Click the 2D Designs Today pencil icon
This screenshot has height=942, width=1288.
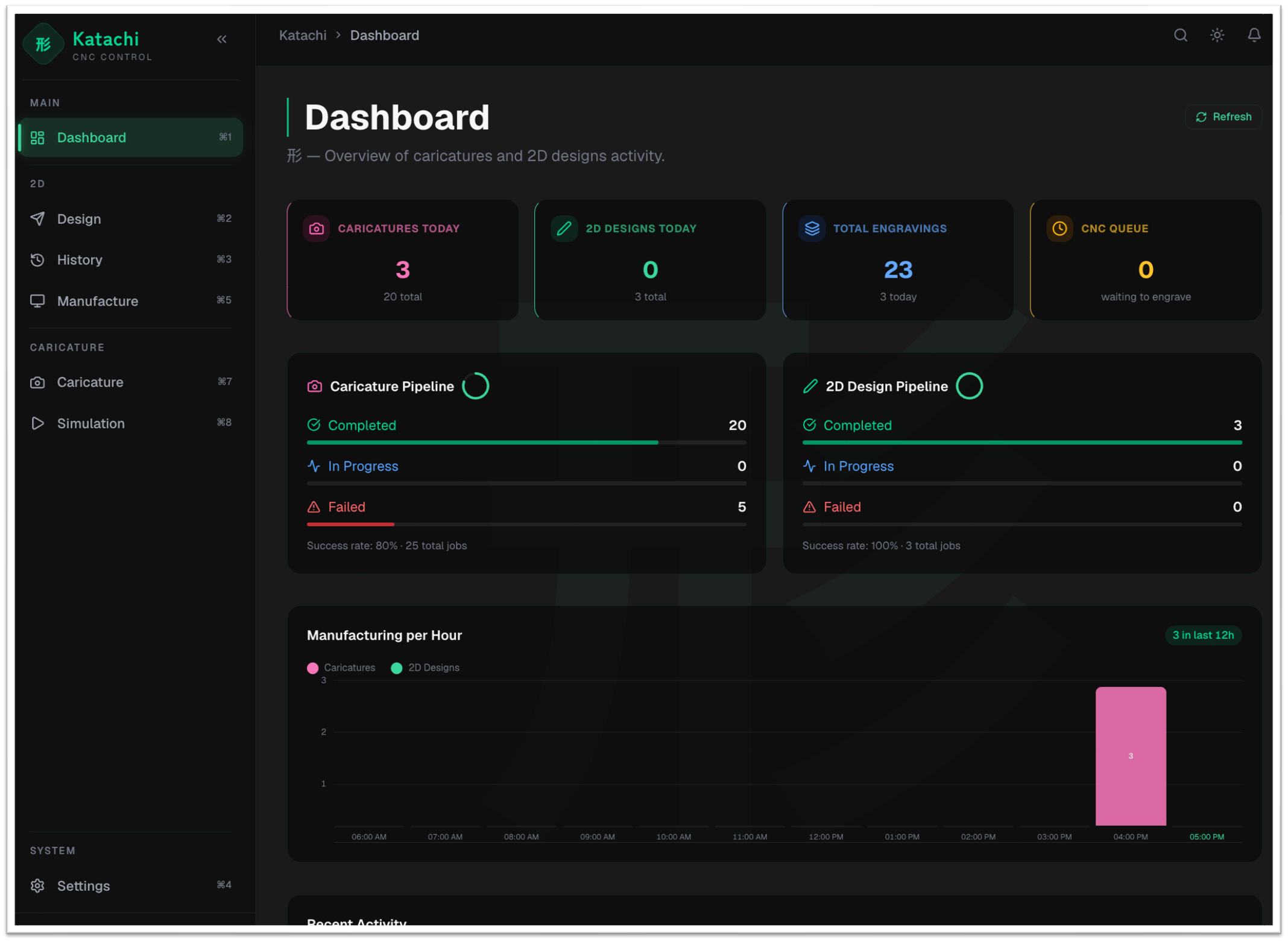pyautogui.click(x=564, y=229)
